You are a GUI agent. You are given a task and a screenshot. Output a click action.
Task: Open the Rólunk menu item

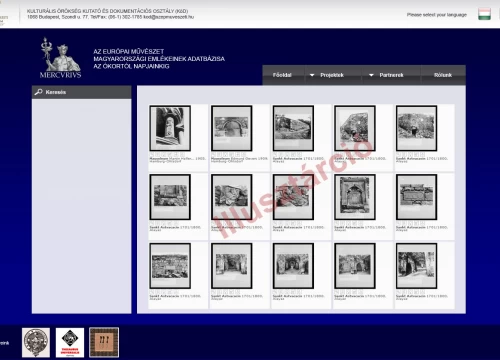[443, 75]
